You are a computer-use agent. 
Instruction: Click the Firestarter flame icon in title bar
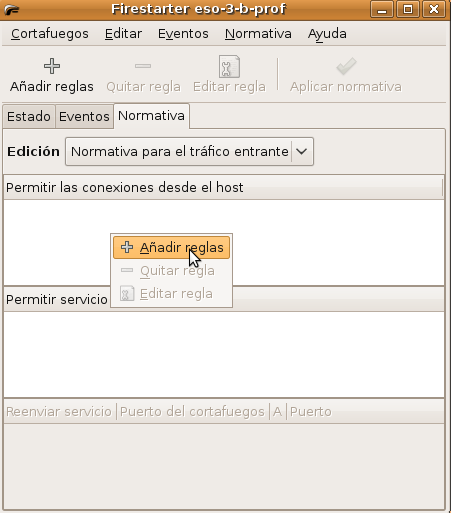[11, 9]
